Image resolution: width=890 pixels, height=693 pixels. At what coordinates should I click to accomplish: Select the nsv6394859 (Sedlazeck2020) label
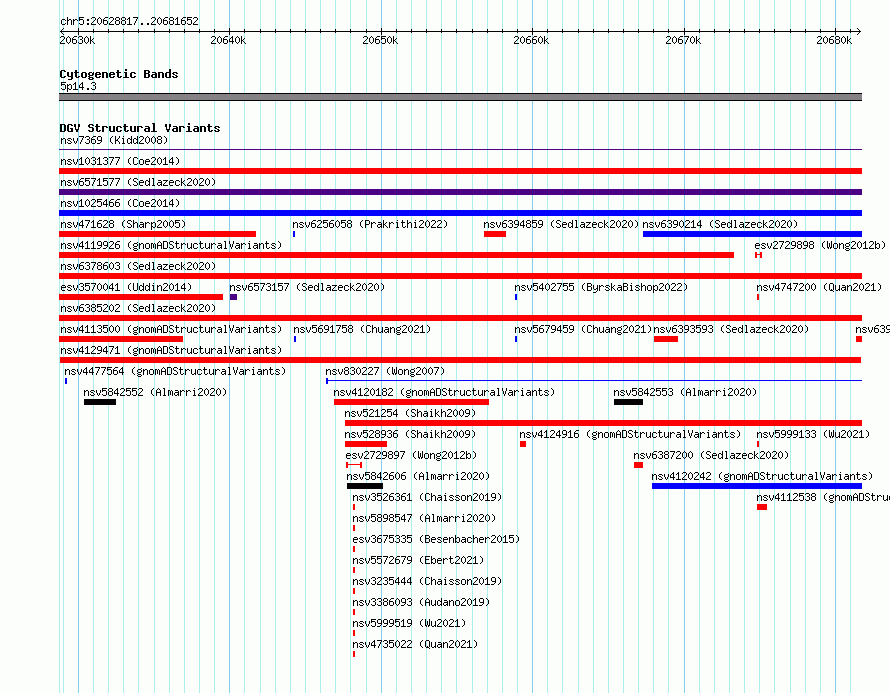click(x=561, y=224)
